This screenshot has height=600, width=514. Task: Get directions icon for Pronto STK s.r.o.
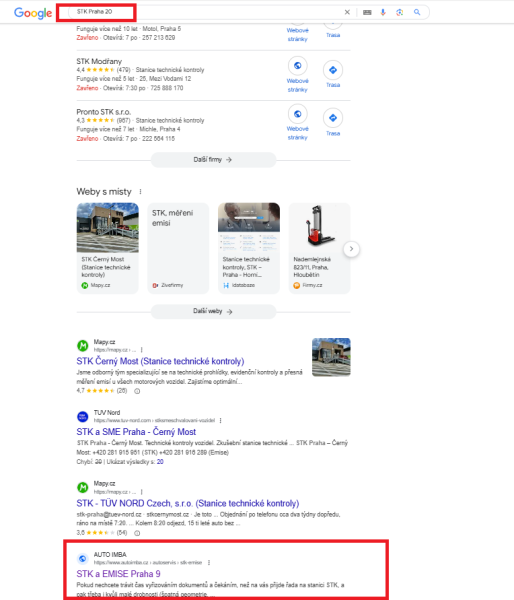click(x=333, y=118)
